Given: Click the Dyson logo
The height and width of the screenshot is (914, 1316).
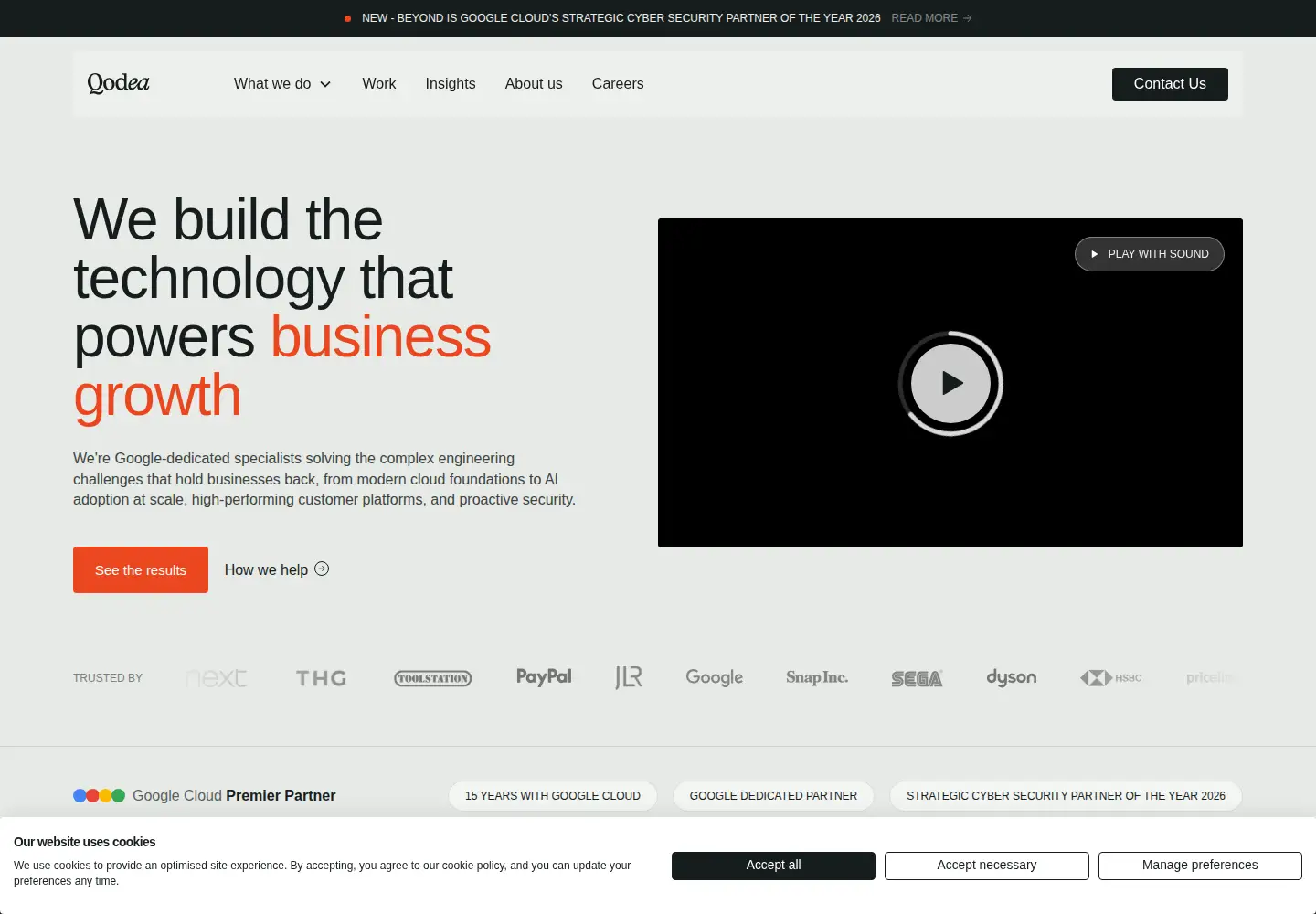Looking at the screenshot, I should [x=1012, y=677].
